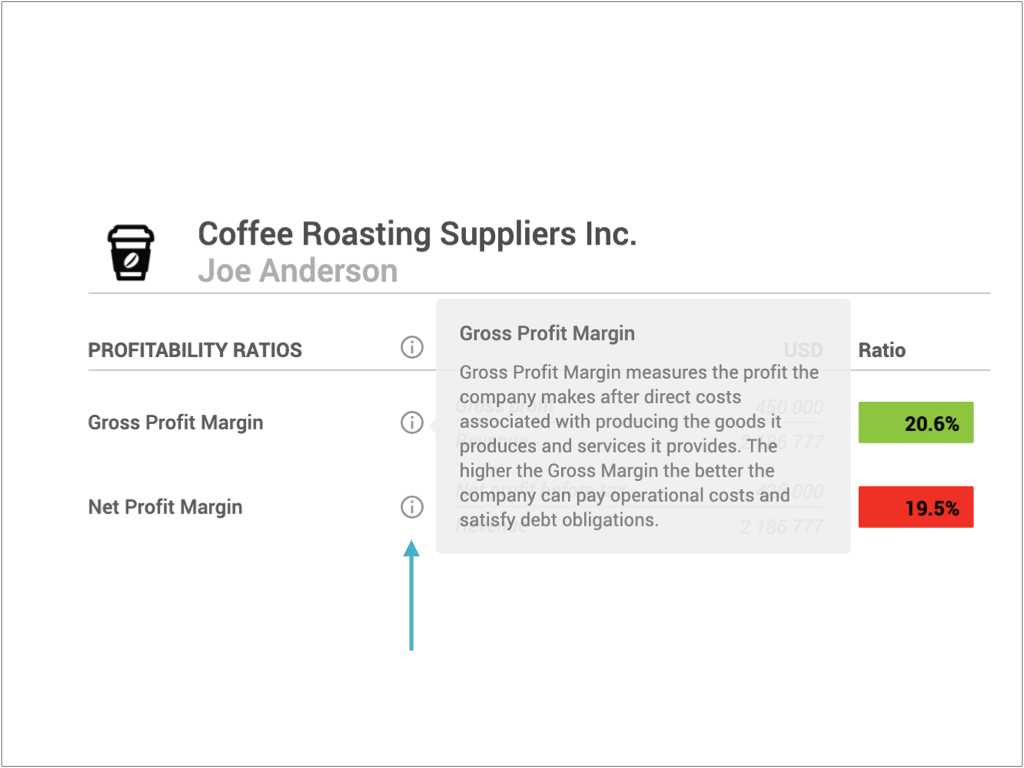Click the Joe Anderson name subtitle
The height and width of the screenshot is (768, 1024).
[298, 270]
